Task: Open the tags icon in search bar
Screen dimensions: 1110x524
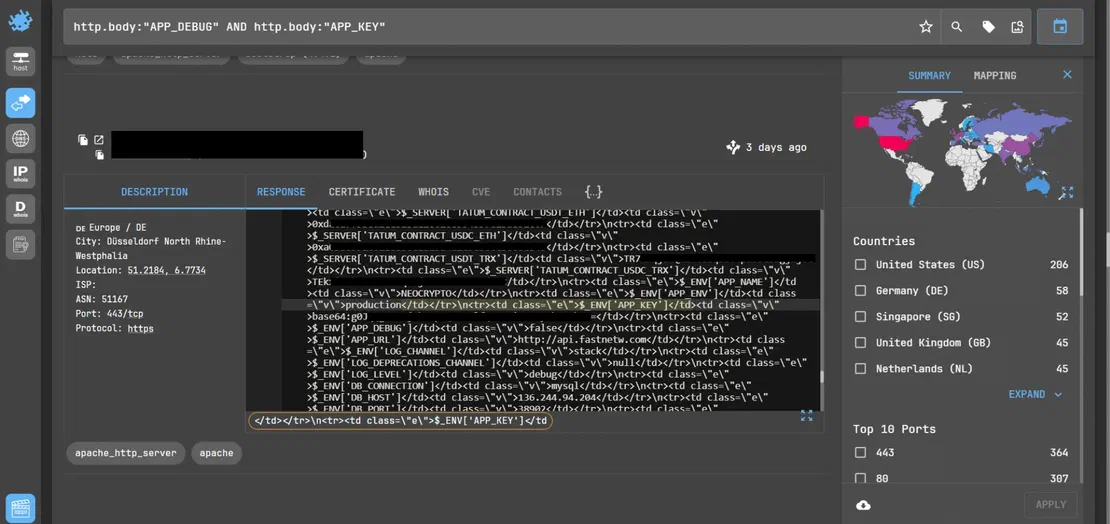Action: click(988, 27)
